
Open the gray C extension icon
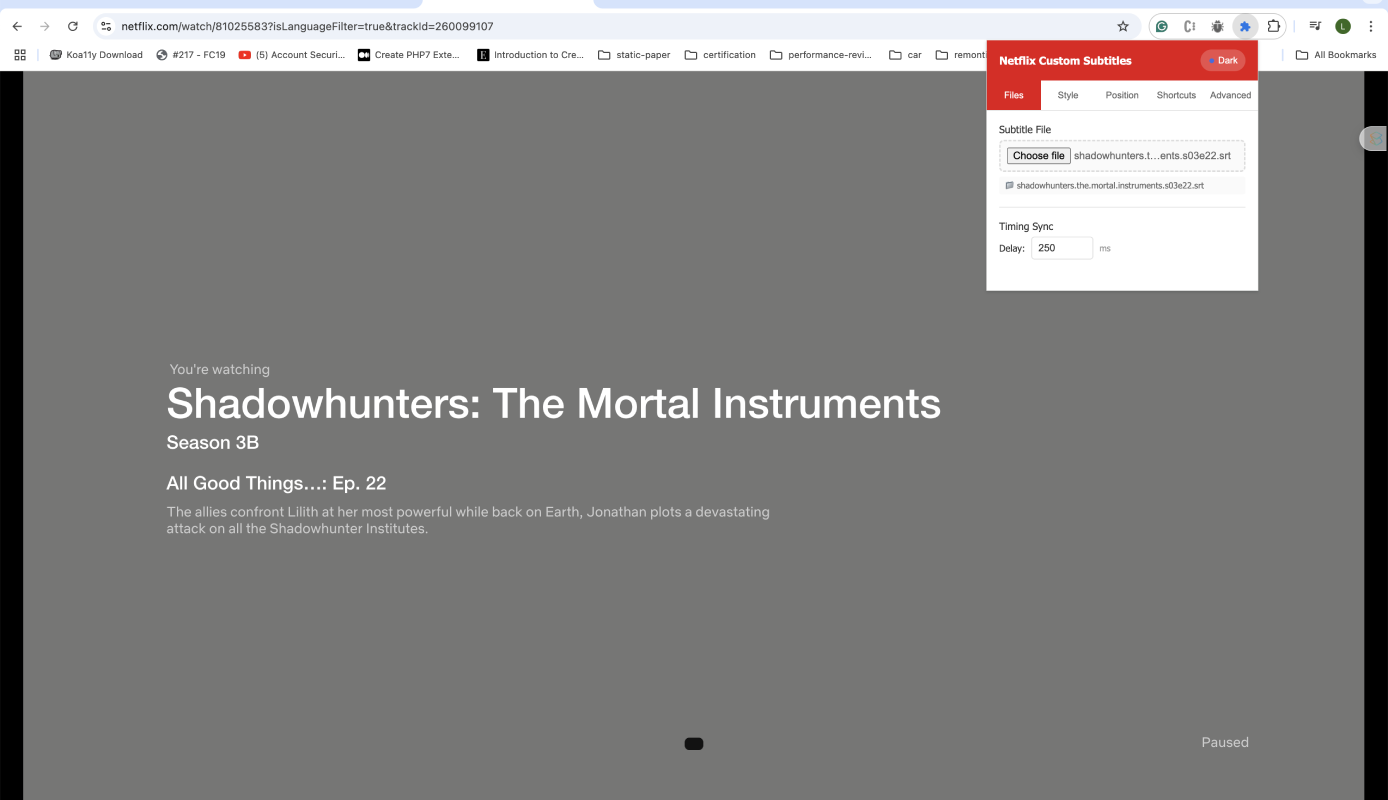[1190, 26]
